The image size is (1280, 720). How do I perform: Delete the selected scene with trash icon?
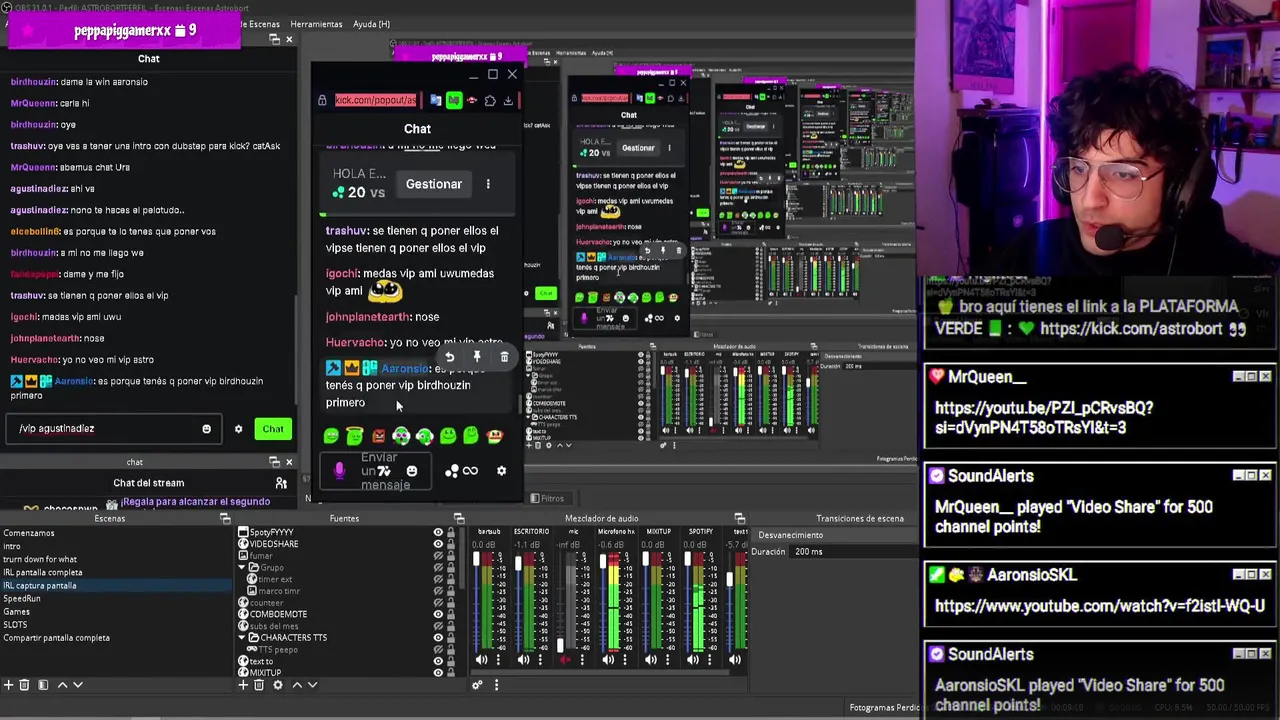tap(25, 685)
